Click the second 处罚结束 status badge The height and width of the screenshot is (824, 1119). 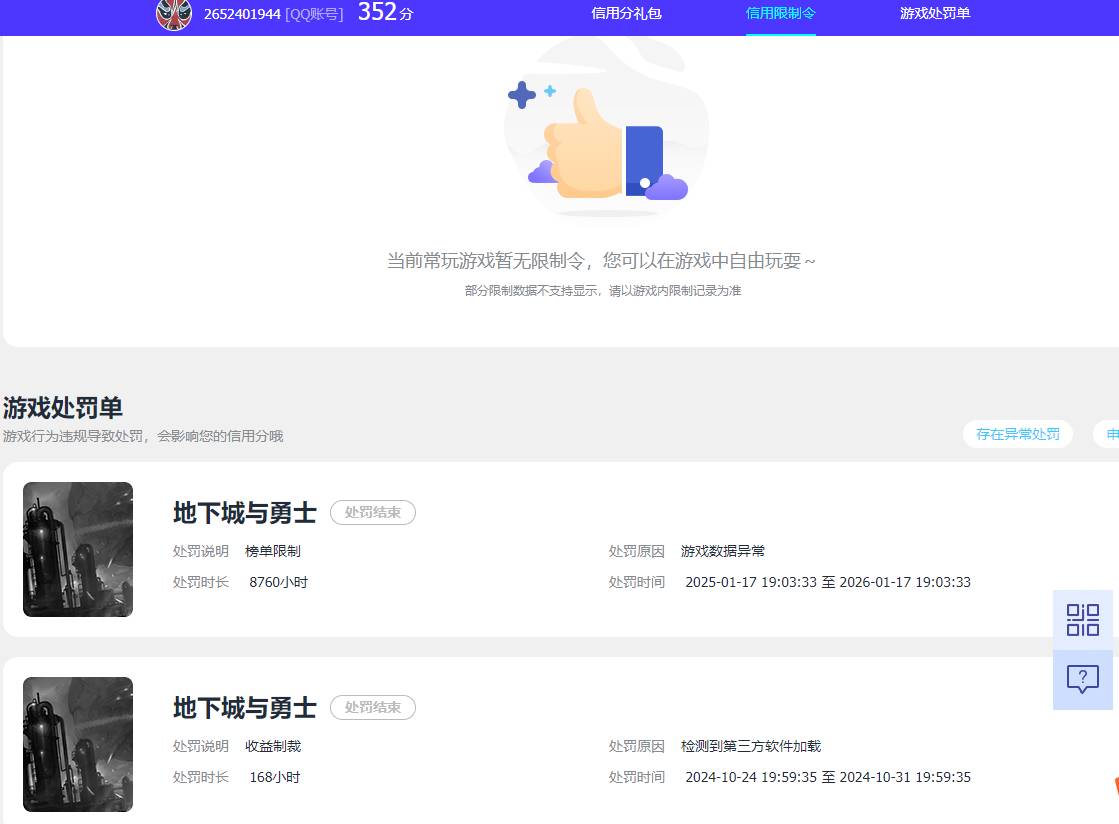372,707
